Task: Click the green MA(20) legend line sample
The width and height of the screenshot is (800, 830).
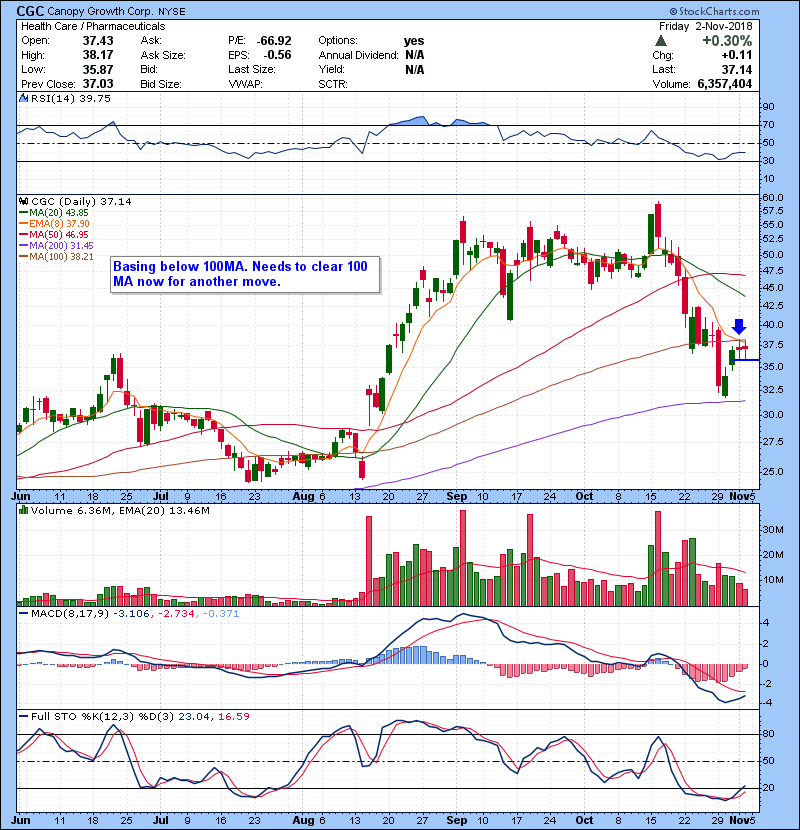Action: coord(24,212)
